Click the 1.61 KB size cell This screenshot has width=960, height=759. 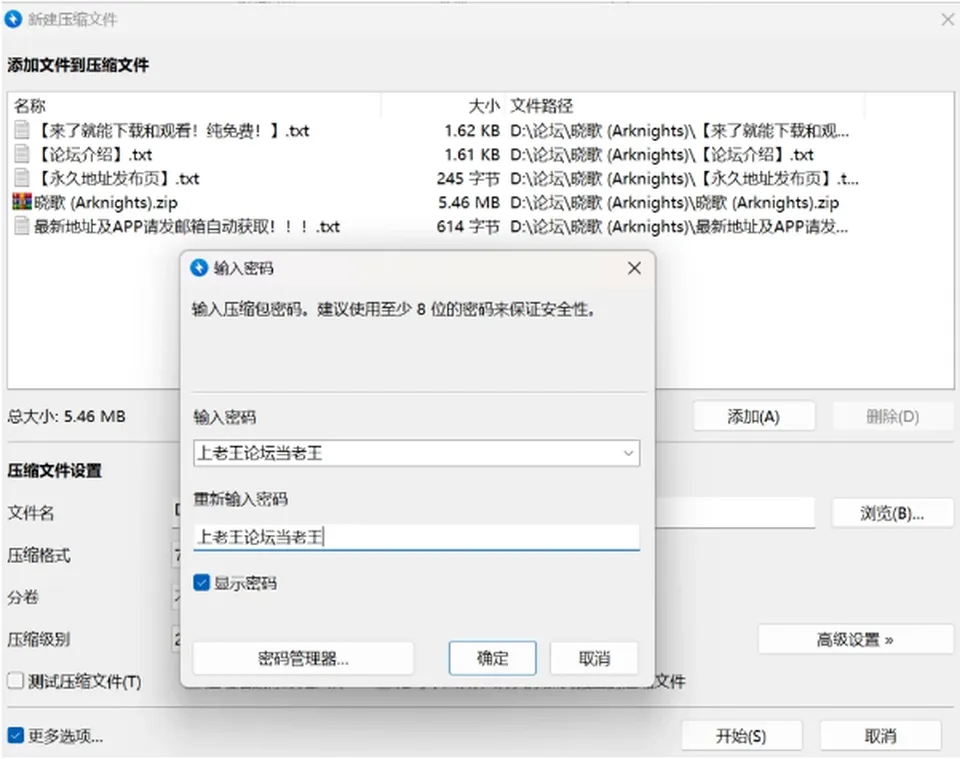click(472, 154)
